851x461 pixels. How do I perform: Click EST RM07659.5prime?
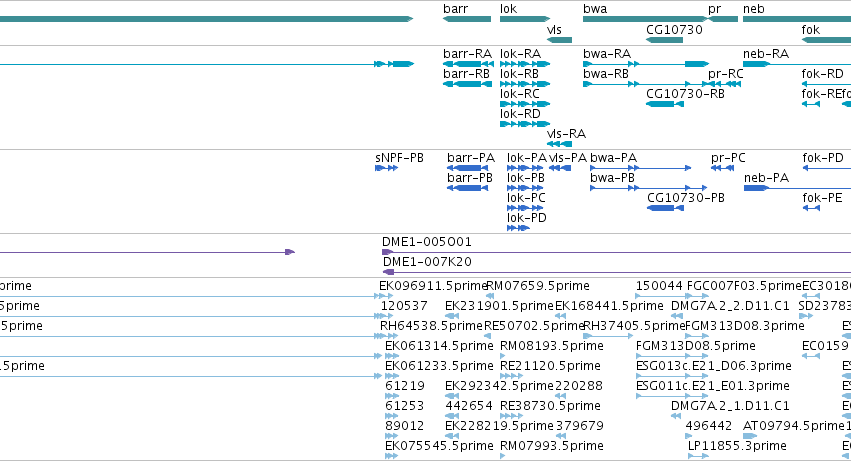pyautogui.click(x=490, y=296)
